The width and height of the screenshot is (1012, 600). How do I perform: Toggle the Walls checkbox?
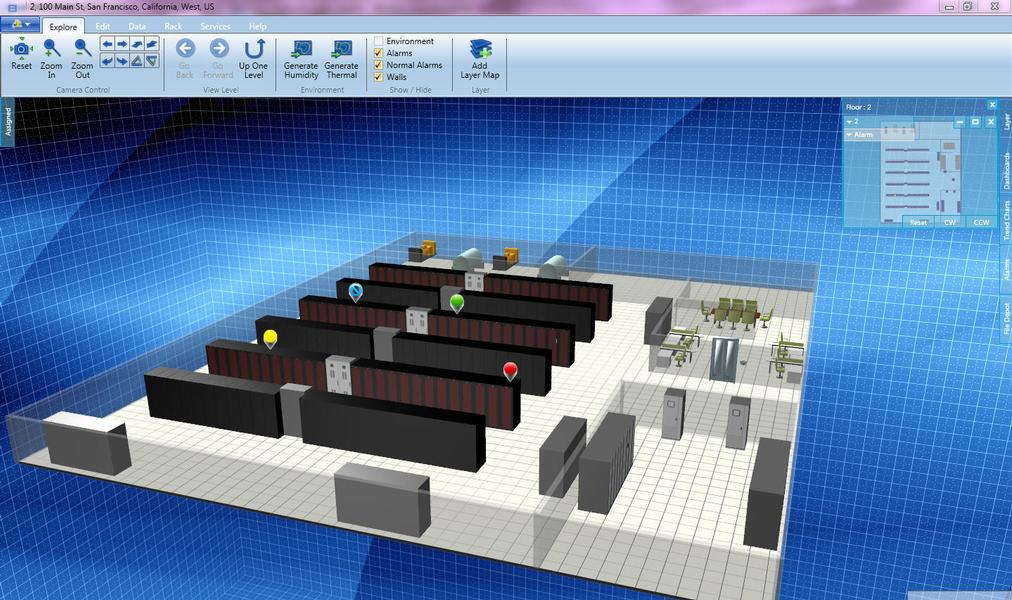tap(379, 77)
